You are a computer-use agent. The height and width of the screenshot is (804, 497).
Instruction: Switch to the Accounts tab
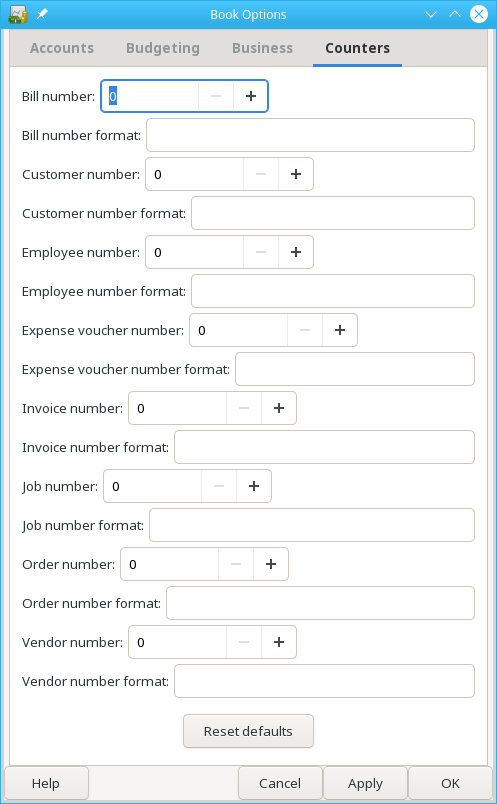click(x=62, y=48)
